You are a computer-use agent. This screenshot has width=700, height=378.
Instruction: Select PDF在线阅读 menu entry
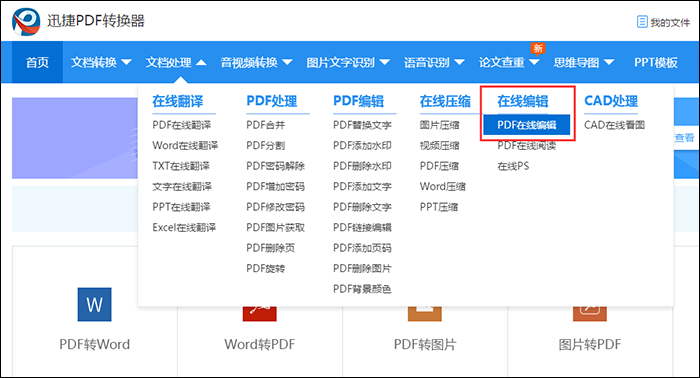pos(526,145)
